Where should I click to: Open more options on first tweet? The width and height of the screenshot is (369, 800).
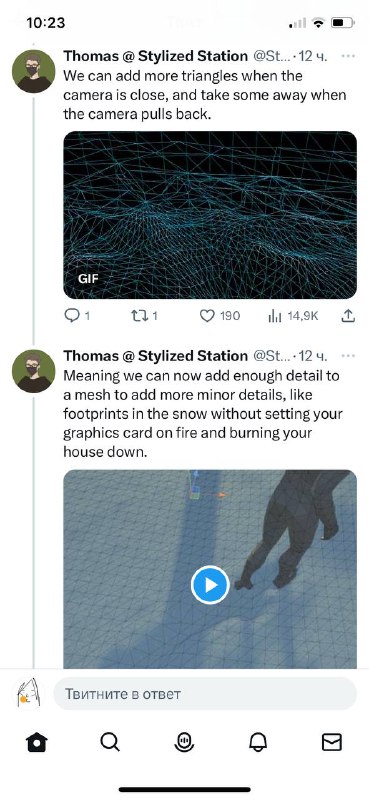coord(348,56)
